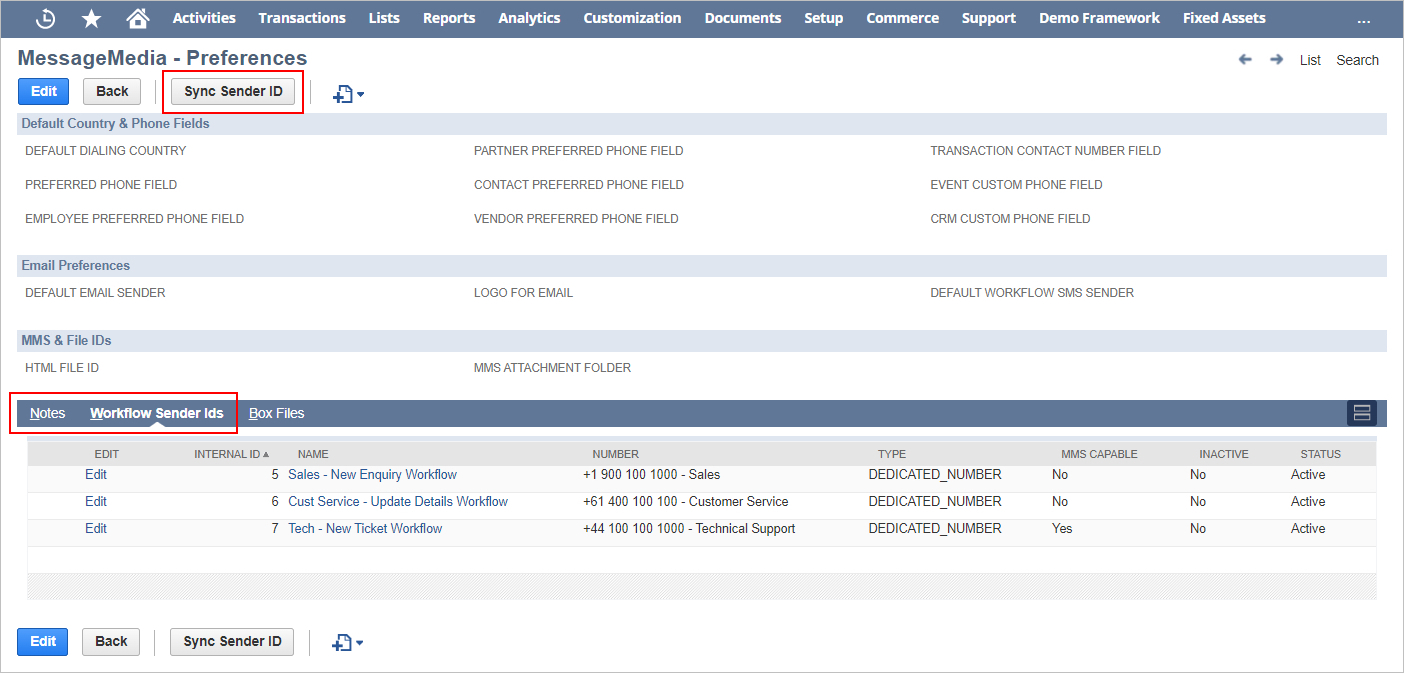
Task: Click the top Sync Sender ID button
Action: point(234,91)
